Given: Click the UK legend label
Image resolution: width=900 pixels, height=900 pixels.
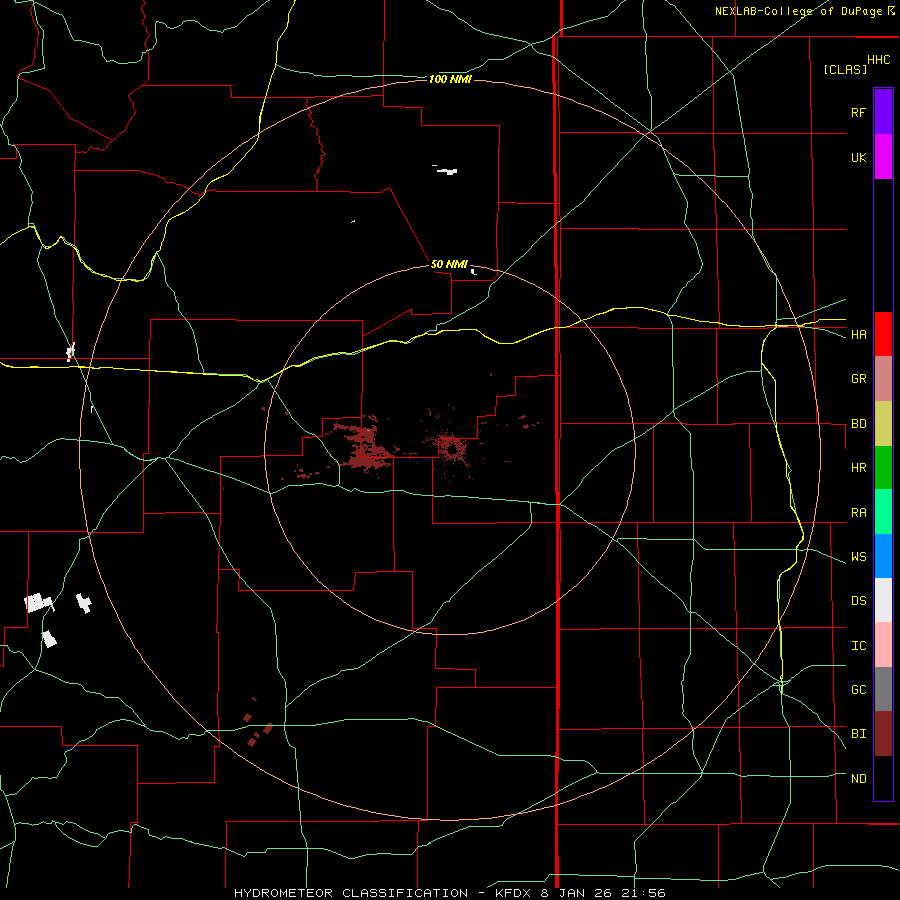Looking at the screenshot, I should pyautogui.click(x=858, y=157).
